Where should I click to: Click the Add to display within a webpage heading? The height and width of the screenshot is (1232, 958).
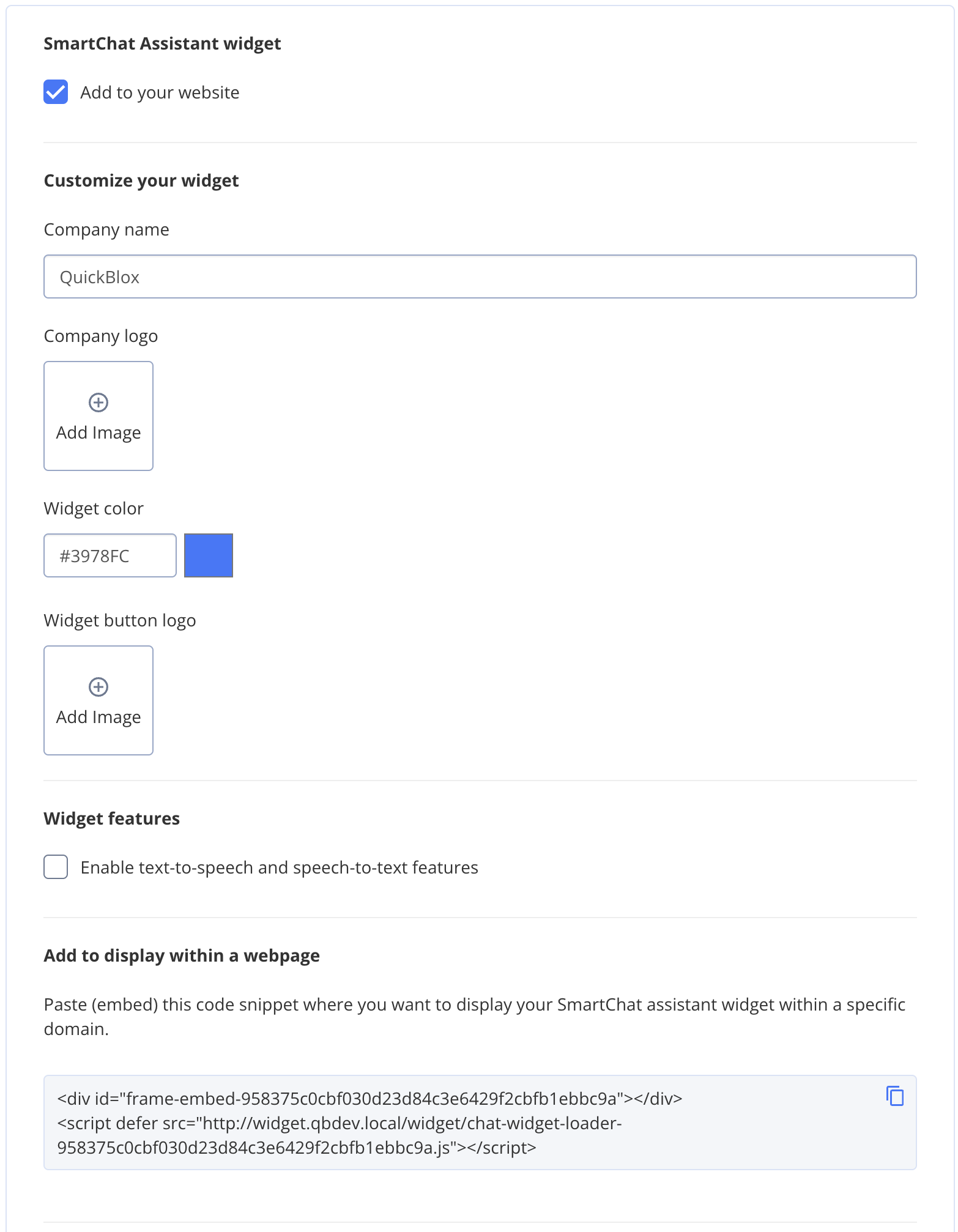click(181, 955)
